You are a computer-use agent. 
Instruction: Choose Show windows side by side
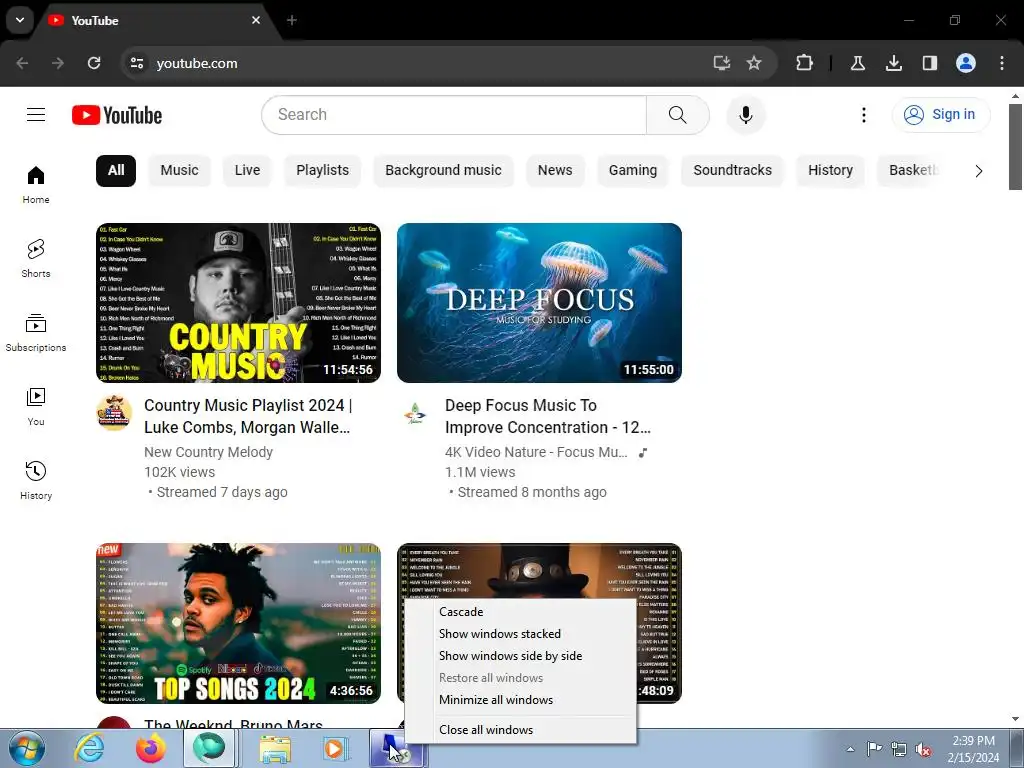point(520,656)
